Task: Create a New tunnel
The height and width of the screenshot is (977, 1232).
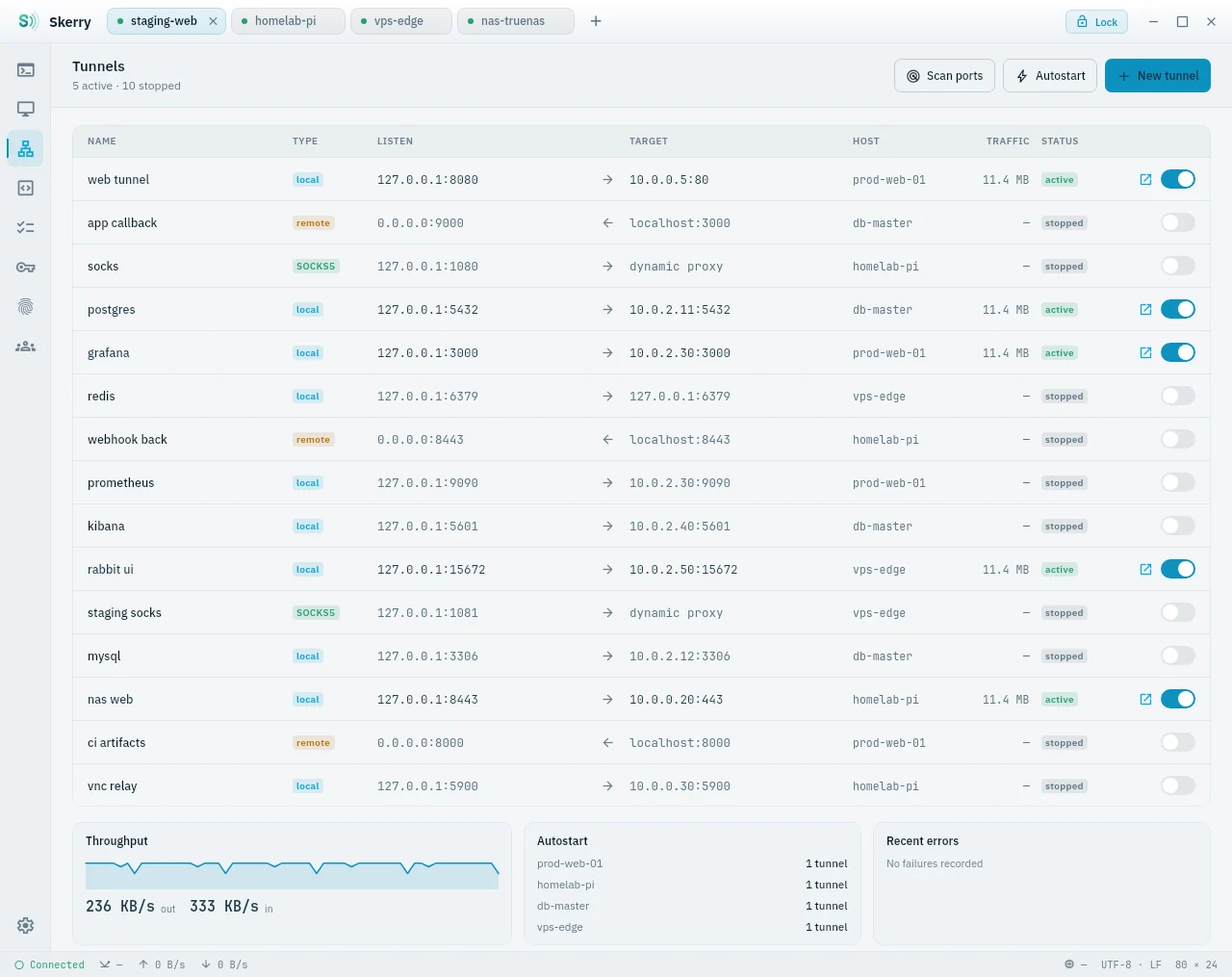Action: coord(1158,76)
